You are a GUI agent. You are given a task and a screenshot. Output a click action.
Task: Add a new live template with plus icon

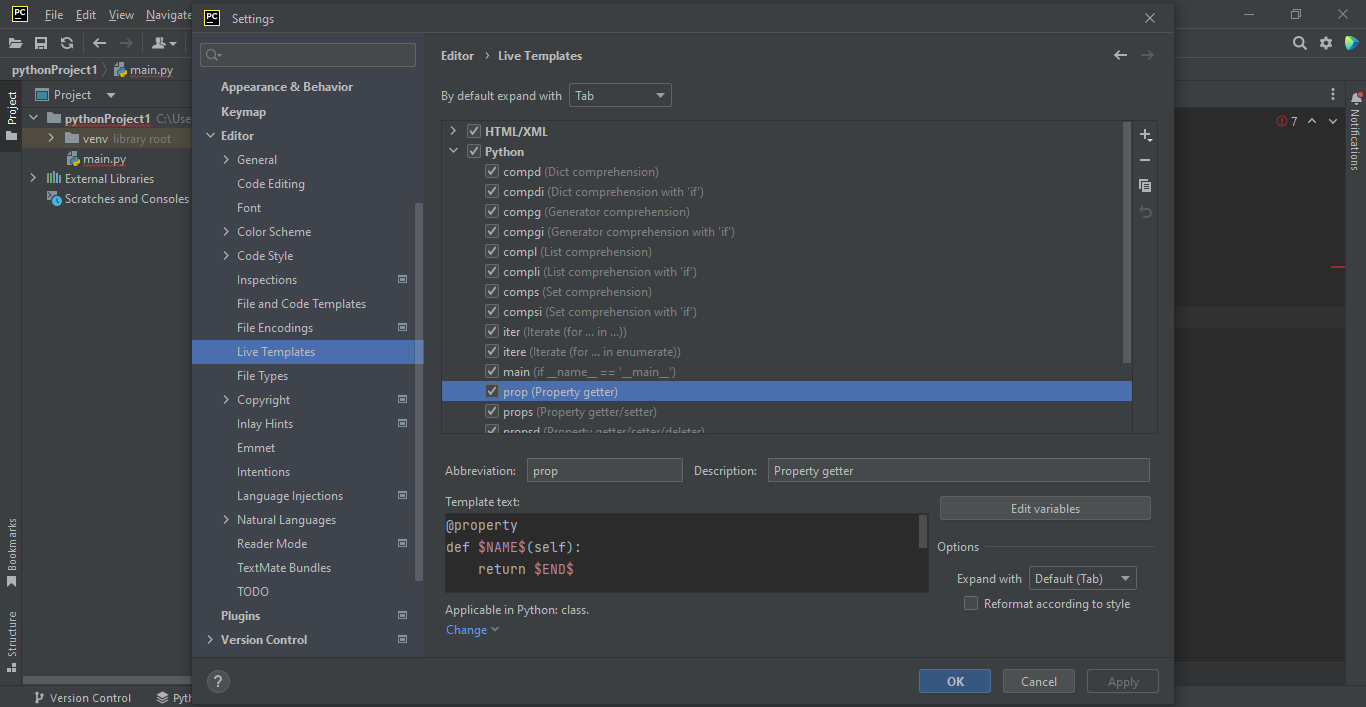[1145, 134]
